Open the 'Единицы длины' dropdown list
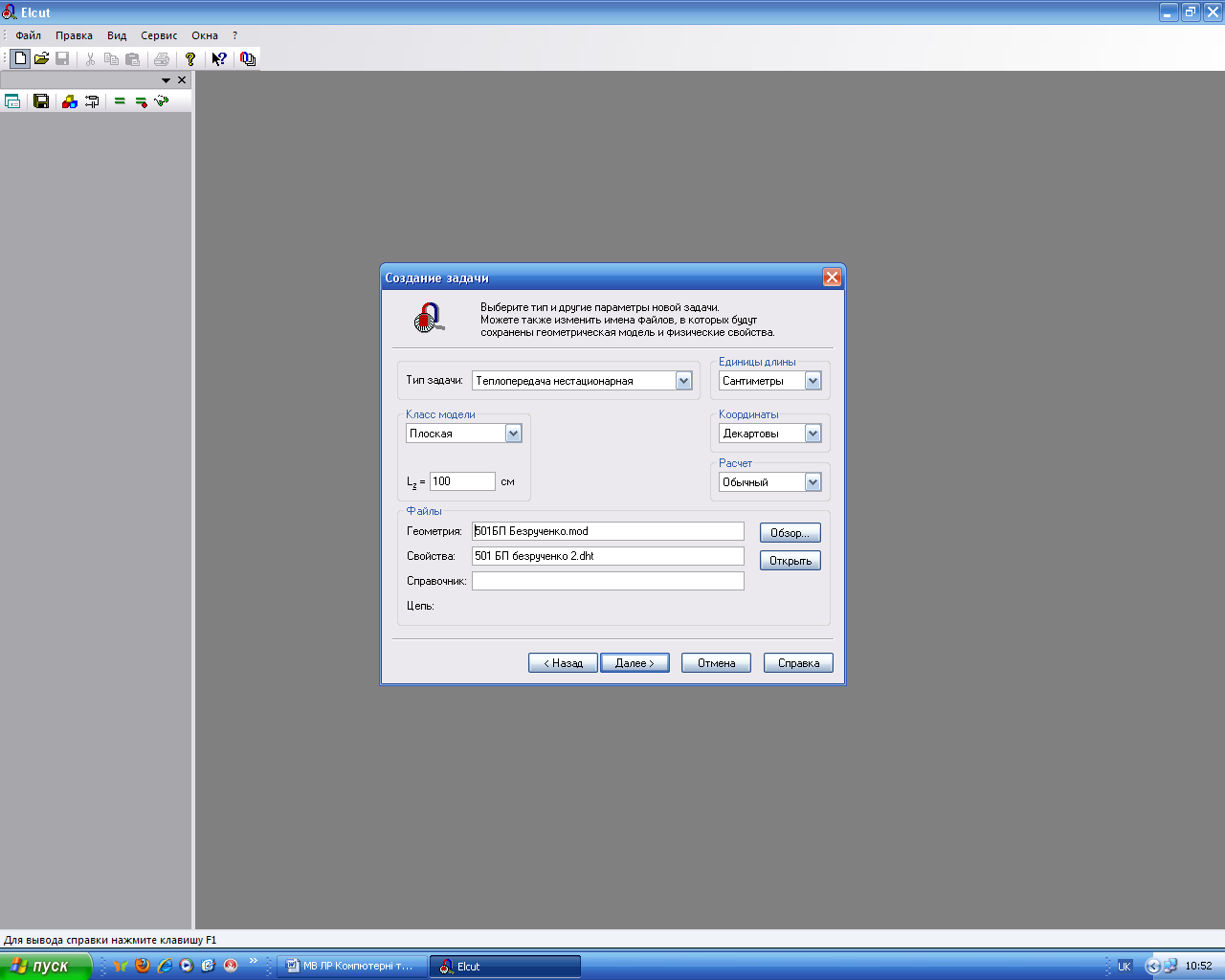 pos(813,381)
